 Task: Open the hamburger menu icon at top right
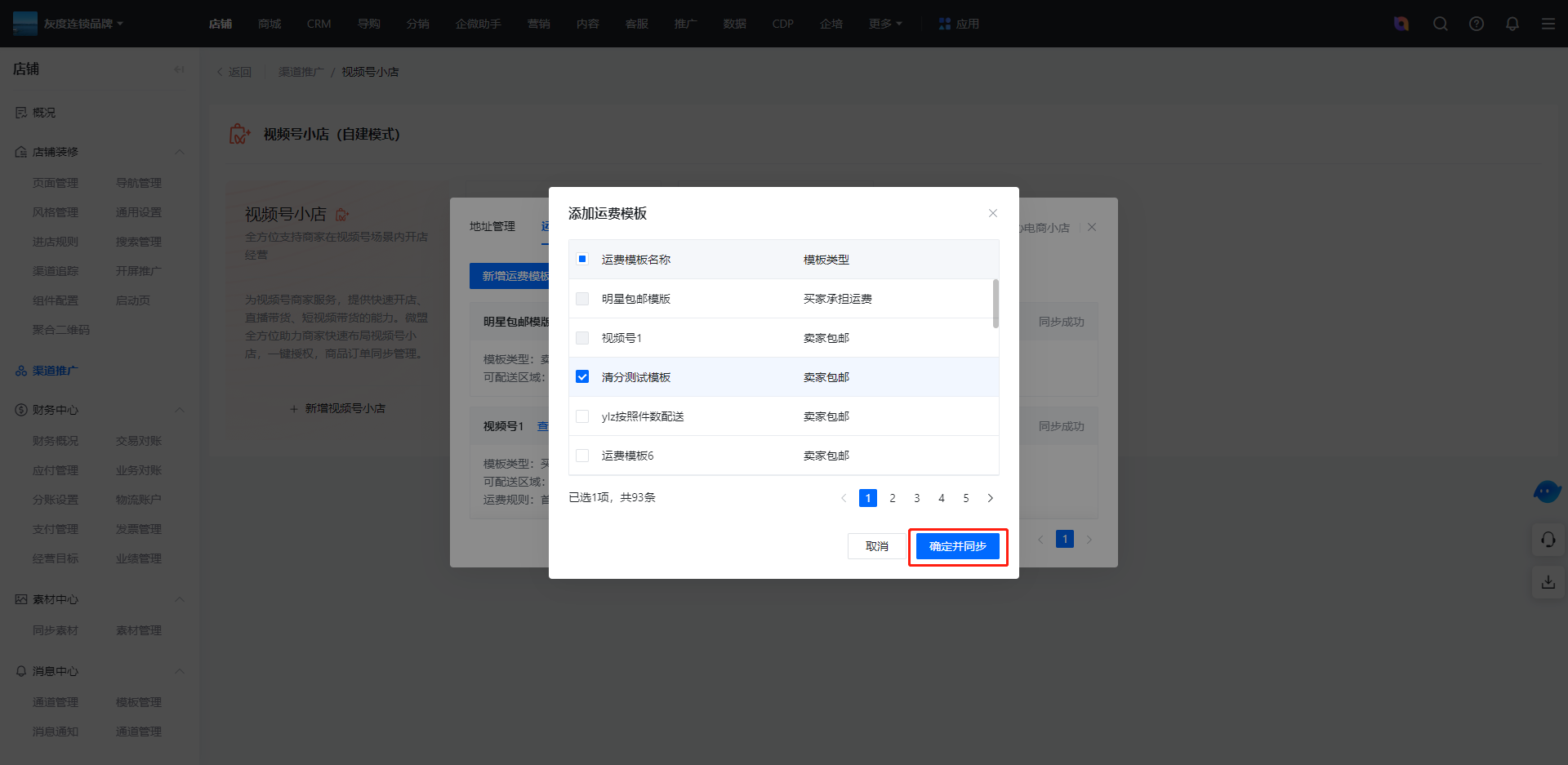tap(1548, 24)
